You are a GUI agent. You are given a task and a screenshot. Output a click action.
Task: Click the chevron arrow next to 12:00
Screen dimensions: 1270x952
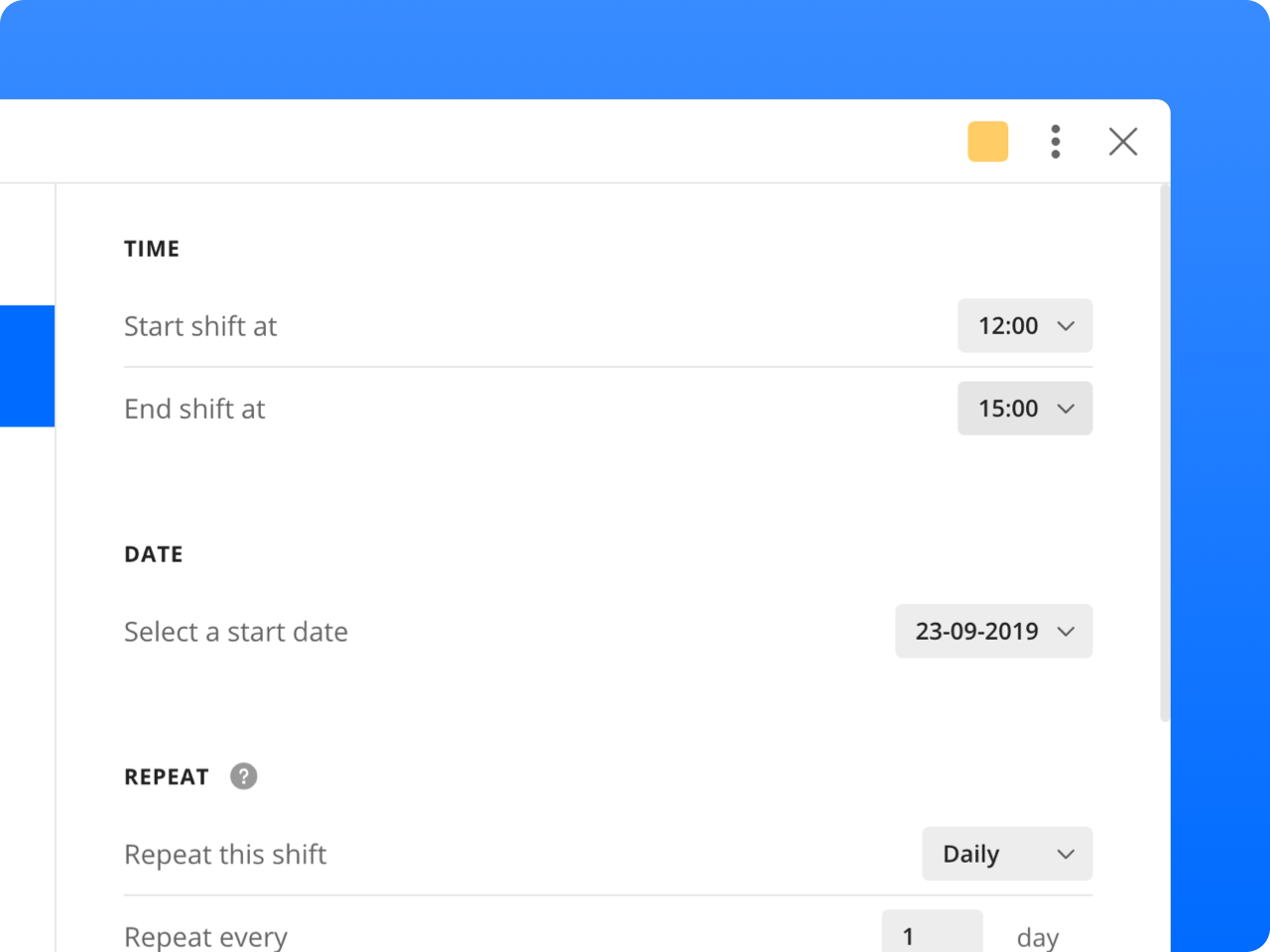coord(1067,325)
